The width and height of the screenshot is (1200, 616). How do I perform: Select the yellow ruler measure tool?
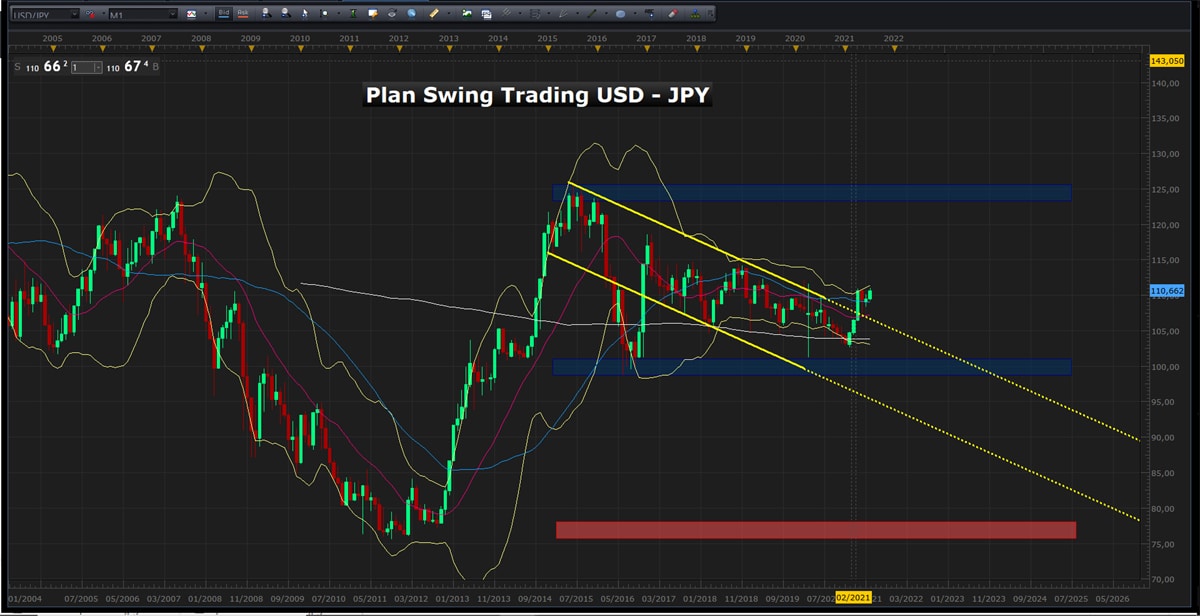[x=435, y=14]
